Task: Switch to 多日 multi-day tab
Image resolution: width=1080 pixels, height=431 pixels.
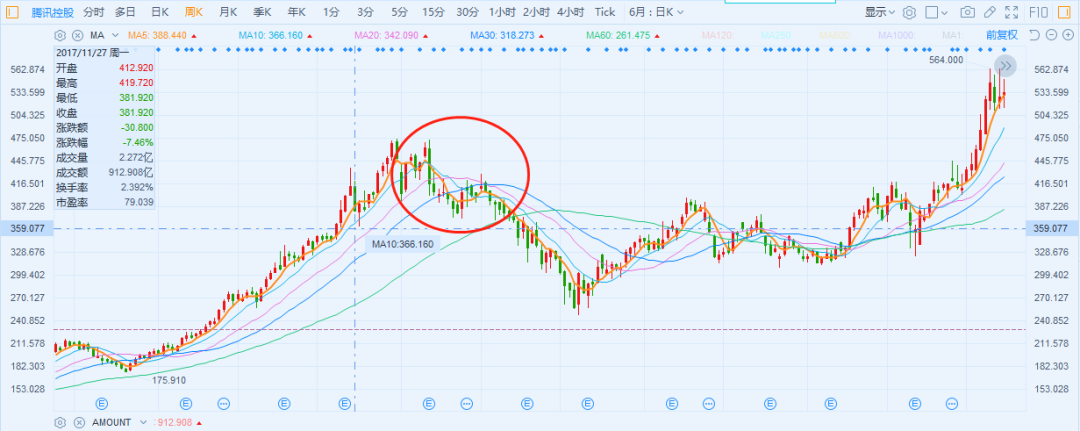Action: pos(126,12)
